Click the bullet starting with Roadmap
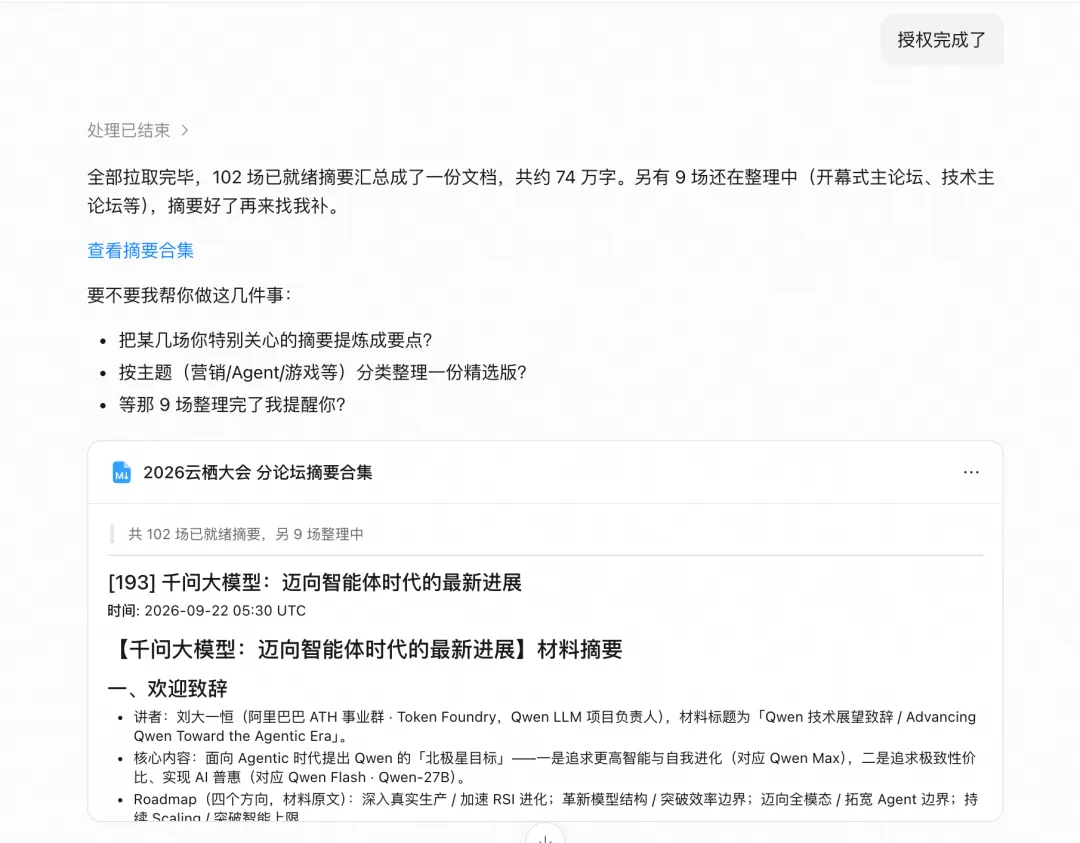The image size is (1080, 843). (x=555, y=807)
